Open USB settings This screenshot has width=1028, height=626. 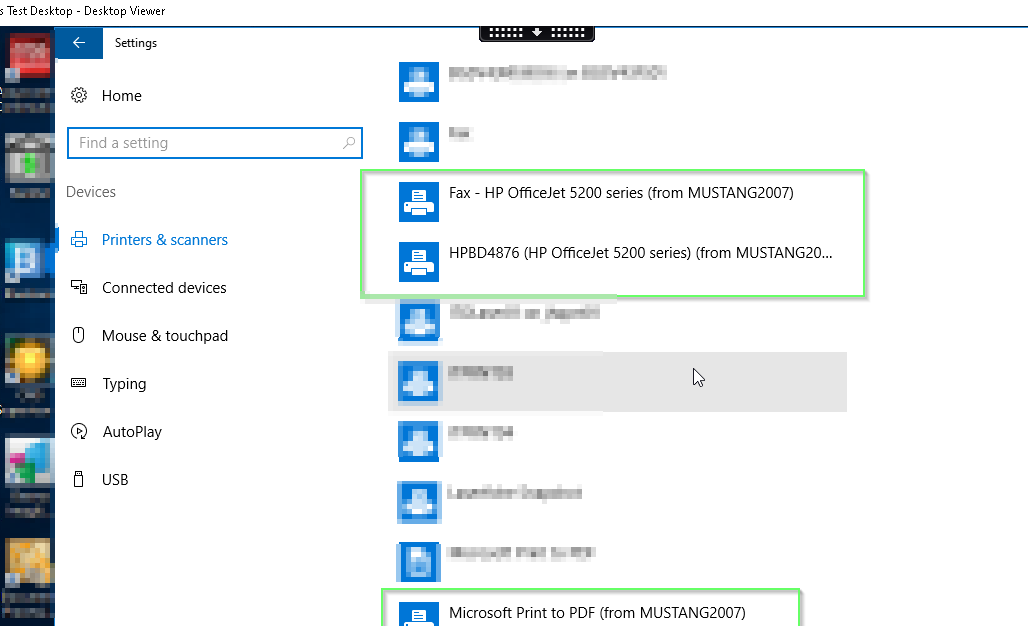click(x=115, y=480)
